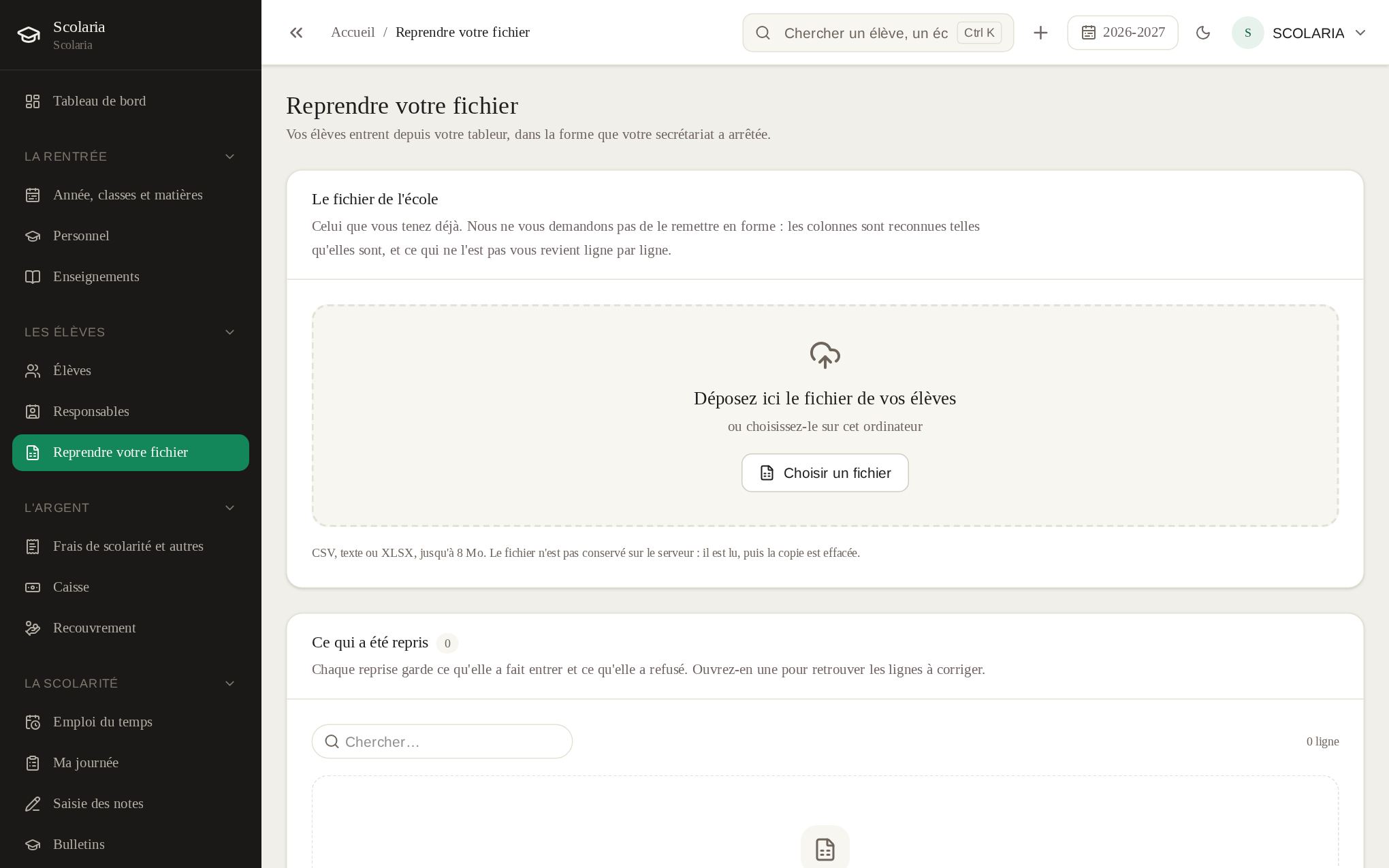Screen dimensions: 1389x868
Task: Click the plus quick-add icon
Action: click(x=1040, y=33)
